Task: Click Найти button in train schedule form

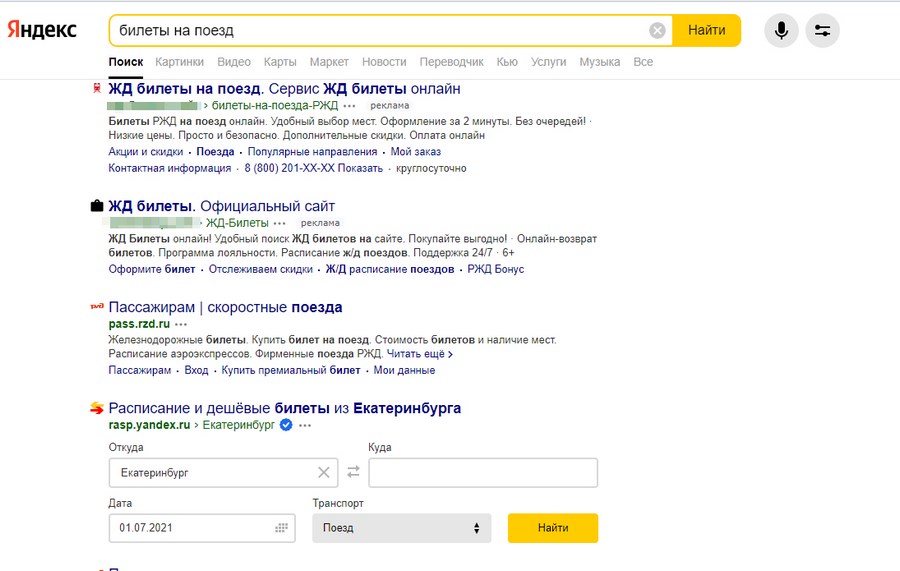Action: 552,528
